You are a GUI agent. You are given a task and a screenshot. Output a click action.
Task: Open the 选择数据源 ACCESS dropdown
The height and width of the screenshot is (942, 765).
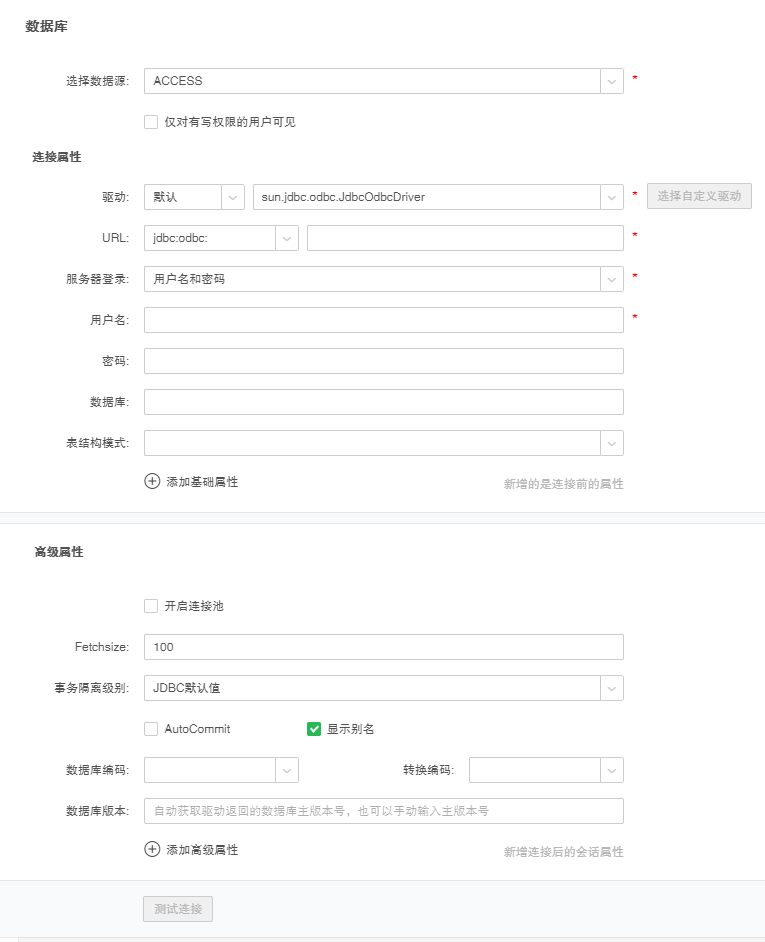pos(383,81)
